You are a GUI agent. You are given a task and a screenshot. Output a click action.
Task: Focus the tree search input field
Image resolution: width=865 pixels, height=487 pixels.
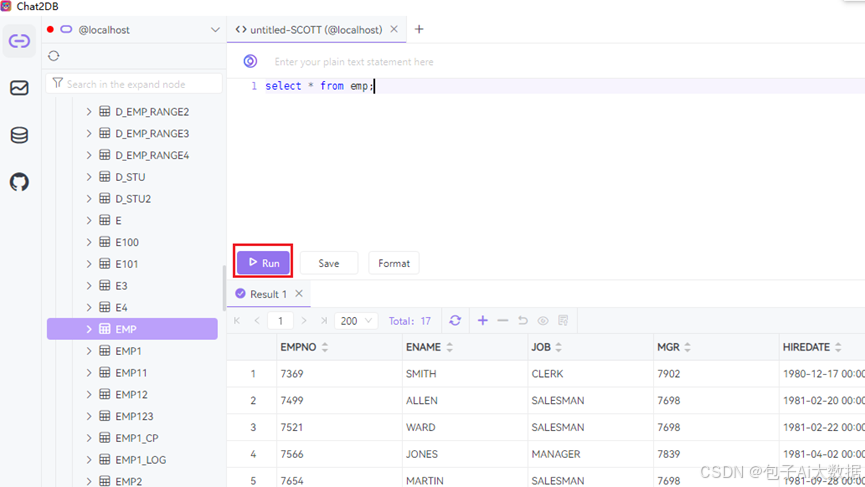(135, 84)
